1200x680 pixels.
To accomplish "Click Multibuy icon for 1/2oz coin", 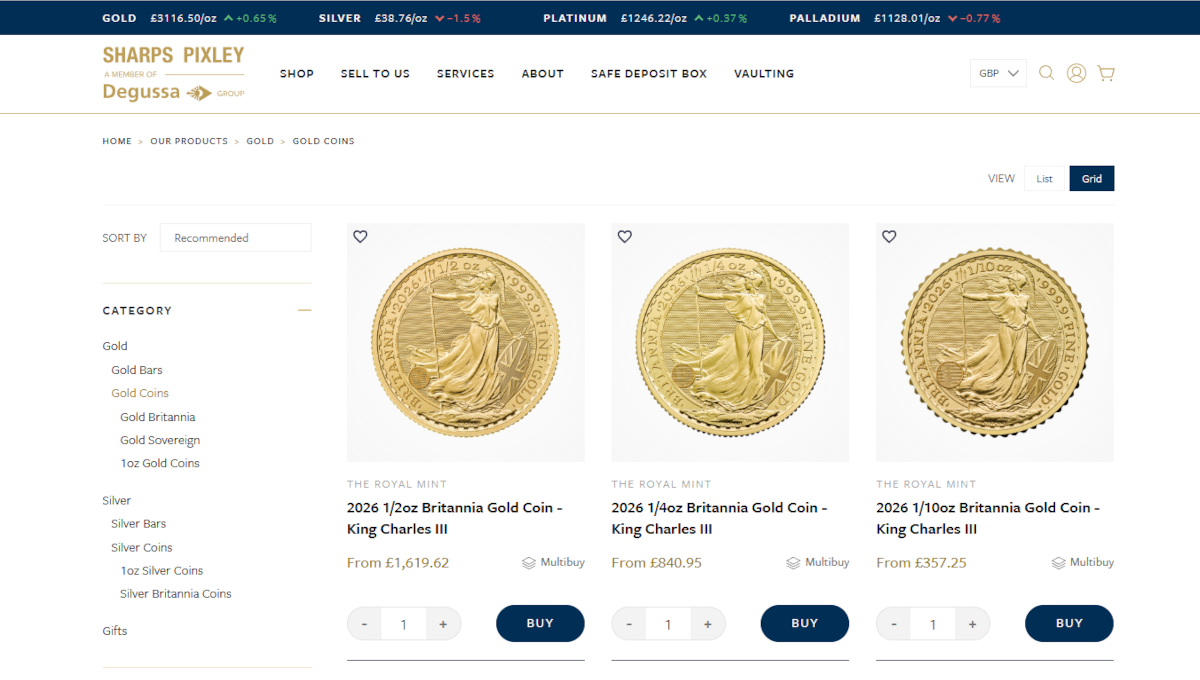I will tap(529, 563).
